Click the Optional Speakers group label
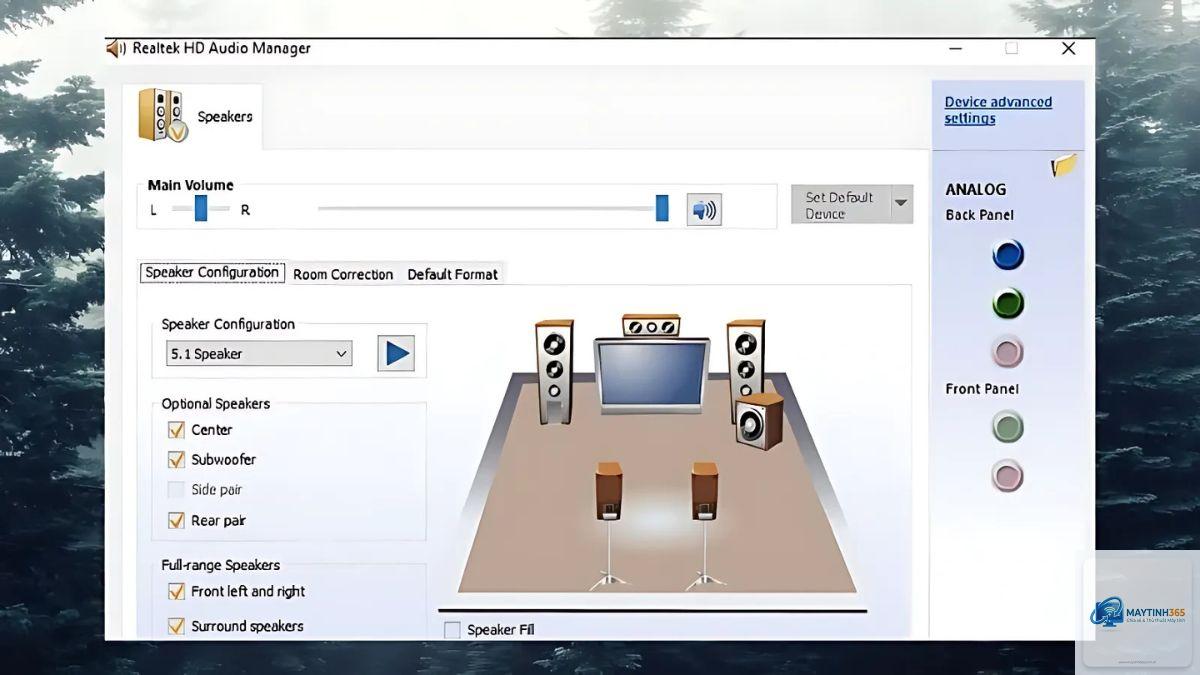Image resolution: width=1200 pixels, height=675 pixels. point(216,404)
